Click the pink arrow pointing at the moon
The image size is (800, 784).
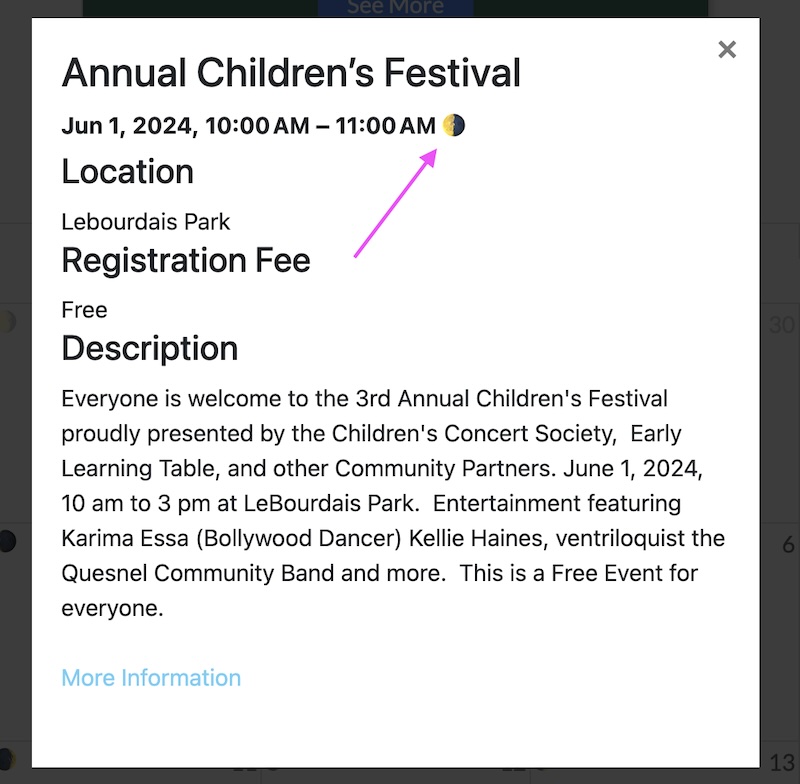click(395, 204)
